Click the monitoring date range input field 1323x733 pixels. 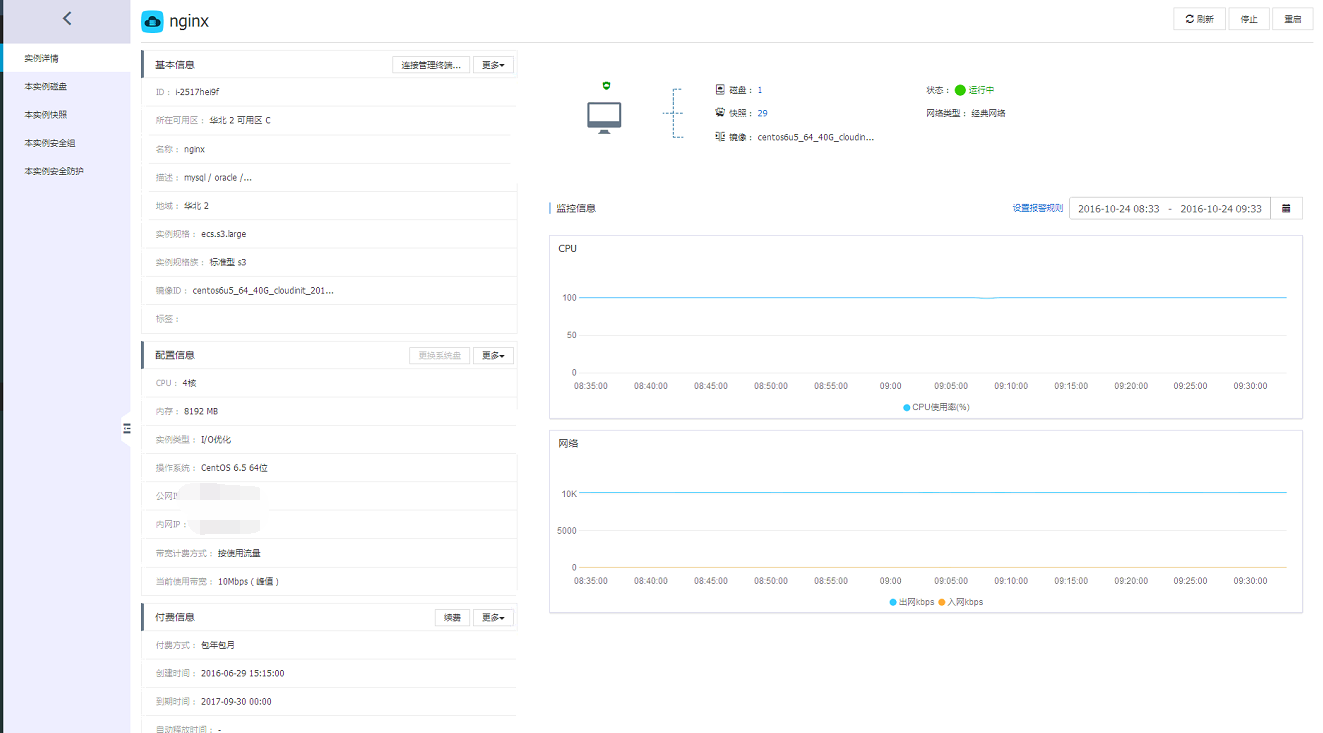[1170, 208]
